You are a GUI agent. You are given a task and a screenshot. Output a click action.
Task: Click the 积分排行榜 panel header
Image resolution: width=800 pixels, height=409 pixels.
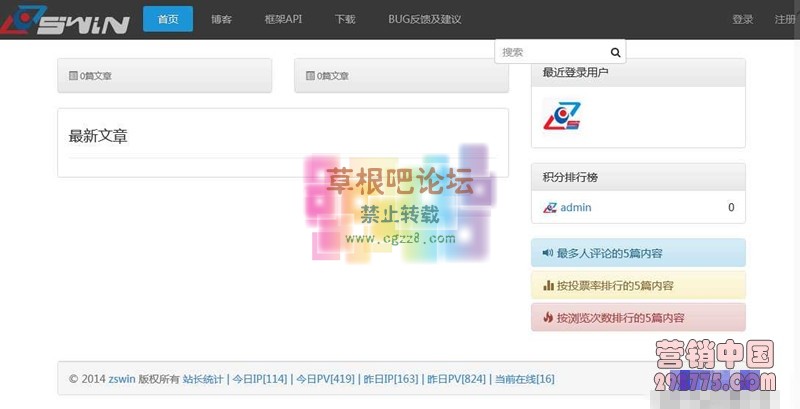coord(638,177)
